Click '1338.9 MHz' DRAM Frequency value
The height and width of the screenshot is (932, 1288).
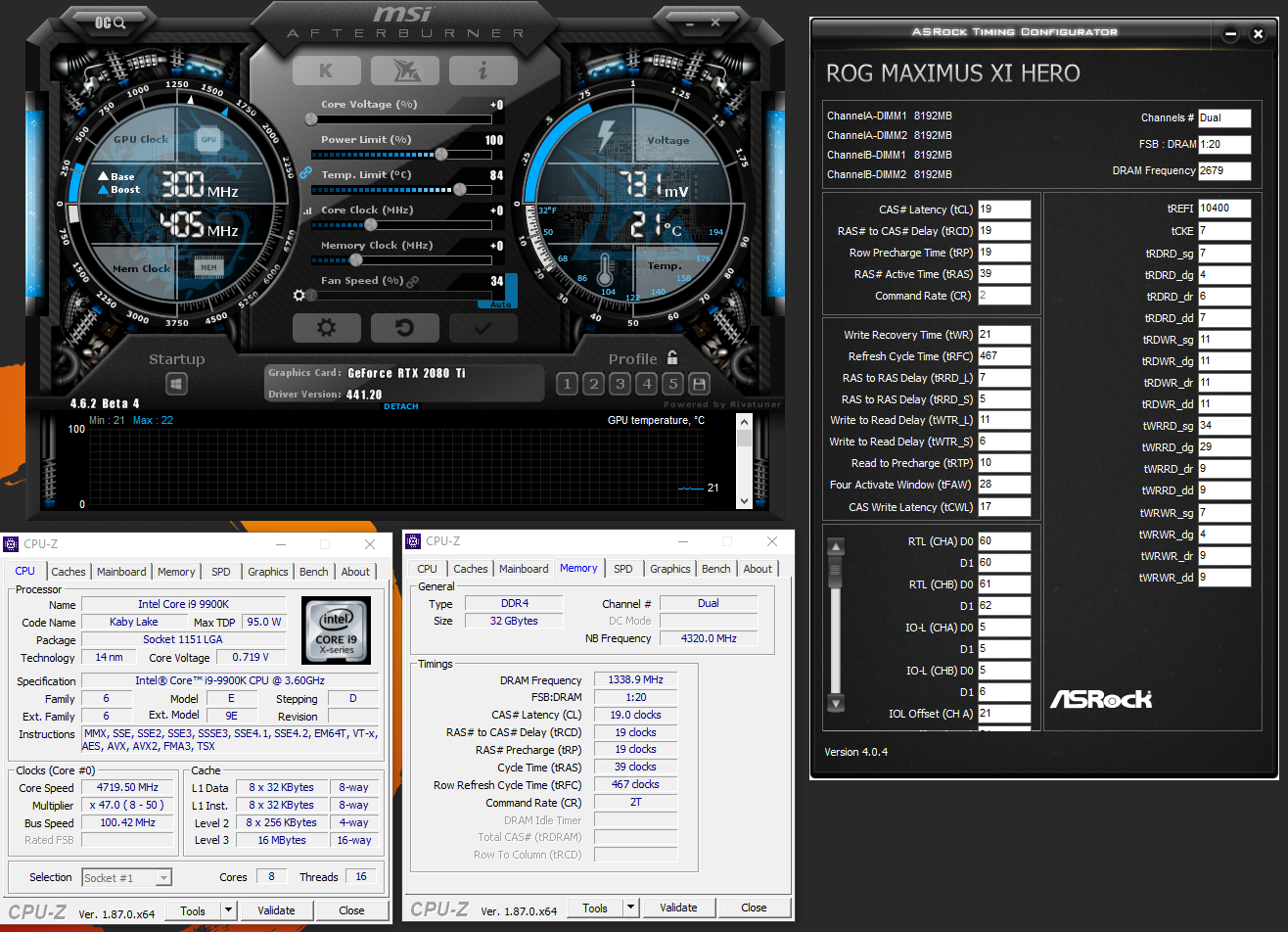coord(635,679)
